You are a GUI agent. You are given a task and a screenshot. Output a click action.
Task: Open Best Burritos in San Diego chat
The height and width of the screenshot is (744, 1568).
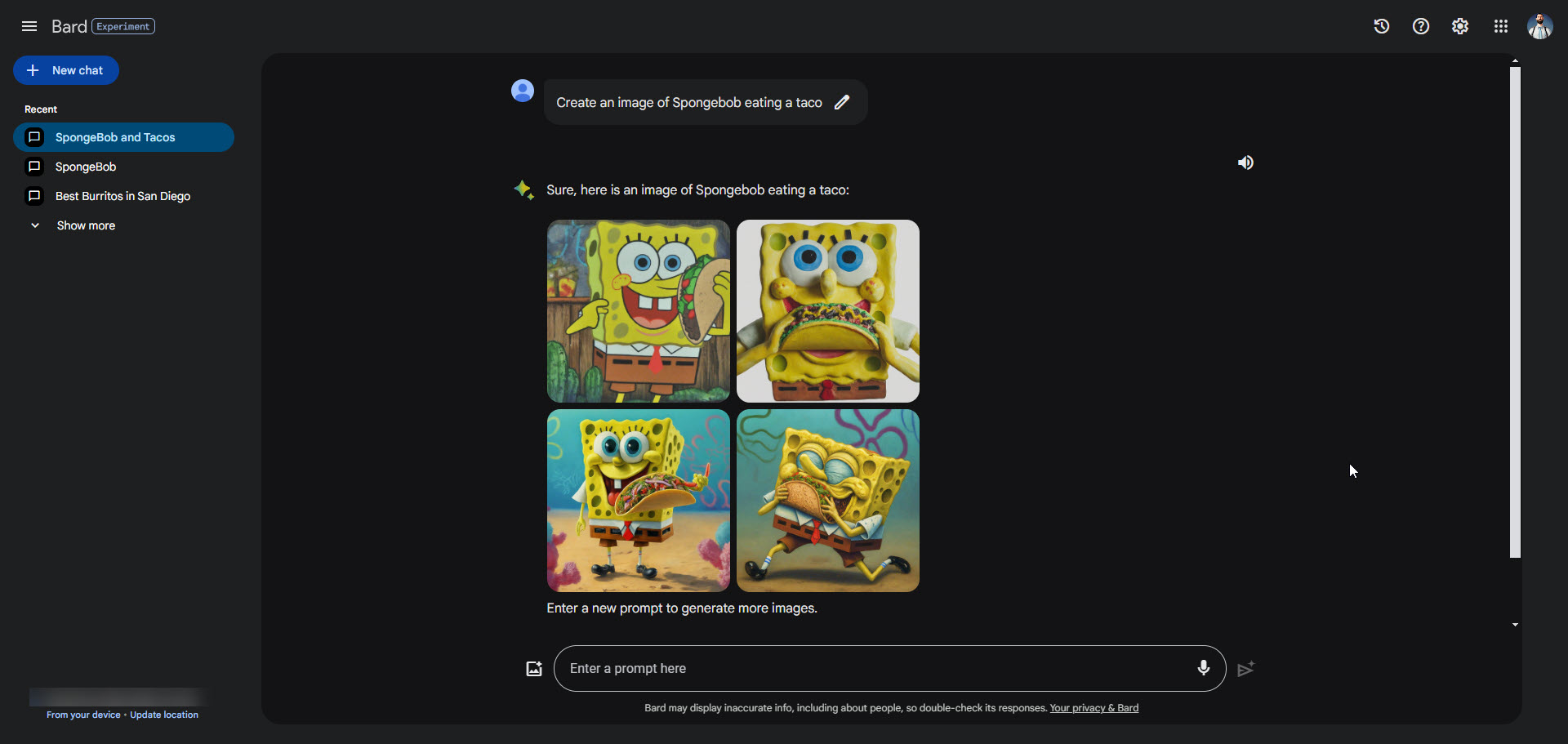point(123,196)
